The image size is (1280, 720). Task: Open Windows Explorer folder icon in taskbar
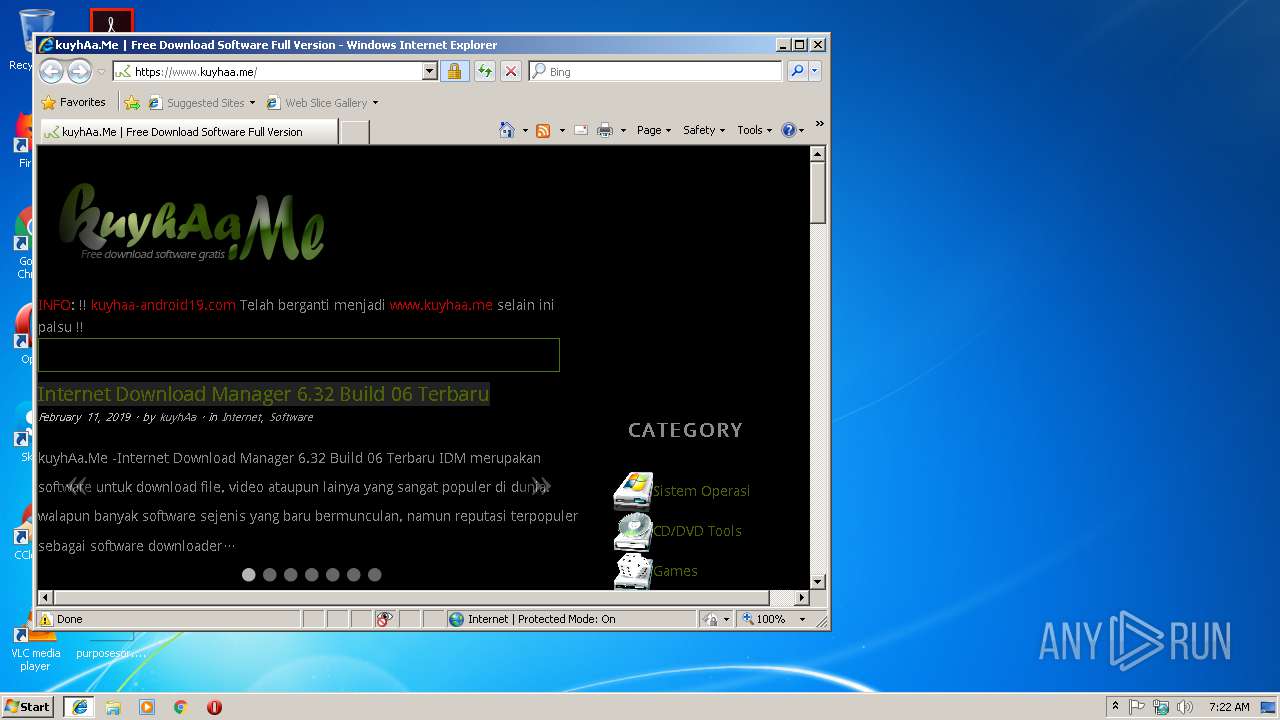pos(113,707)
